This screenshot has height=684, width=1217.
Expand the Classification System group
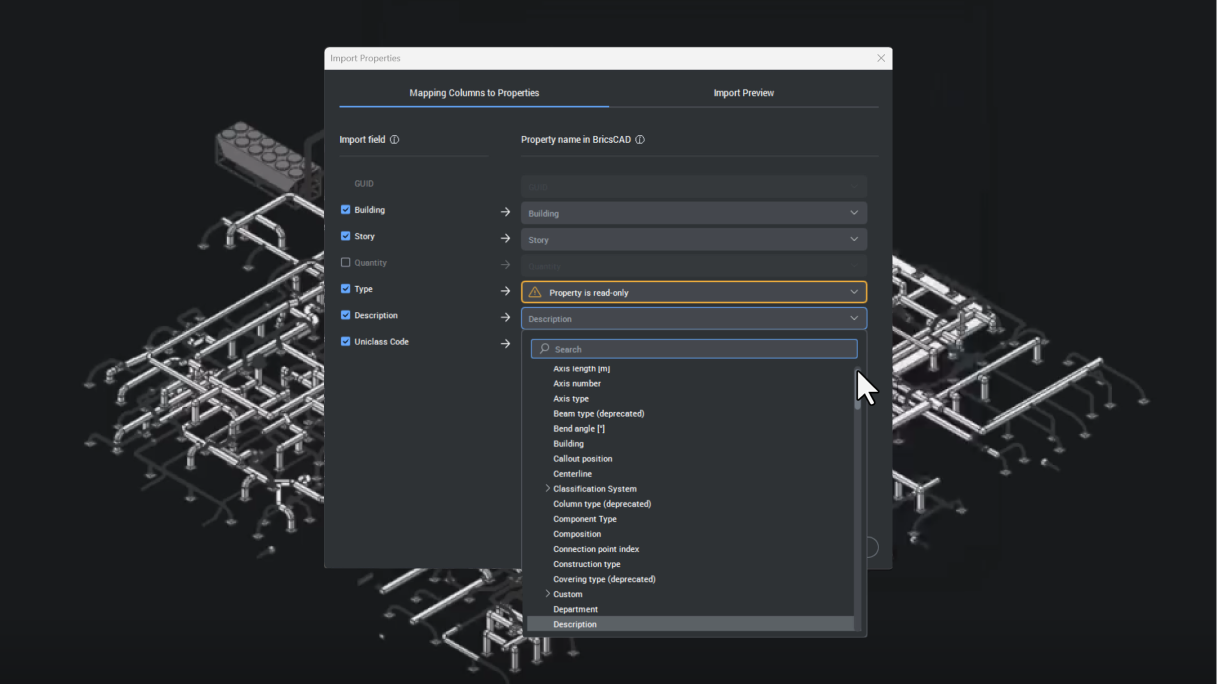pos(548,489)
